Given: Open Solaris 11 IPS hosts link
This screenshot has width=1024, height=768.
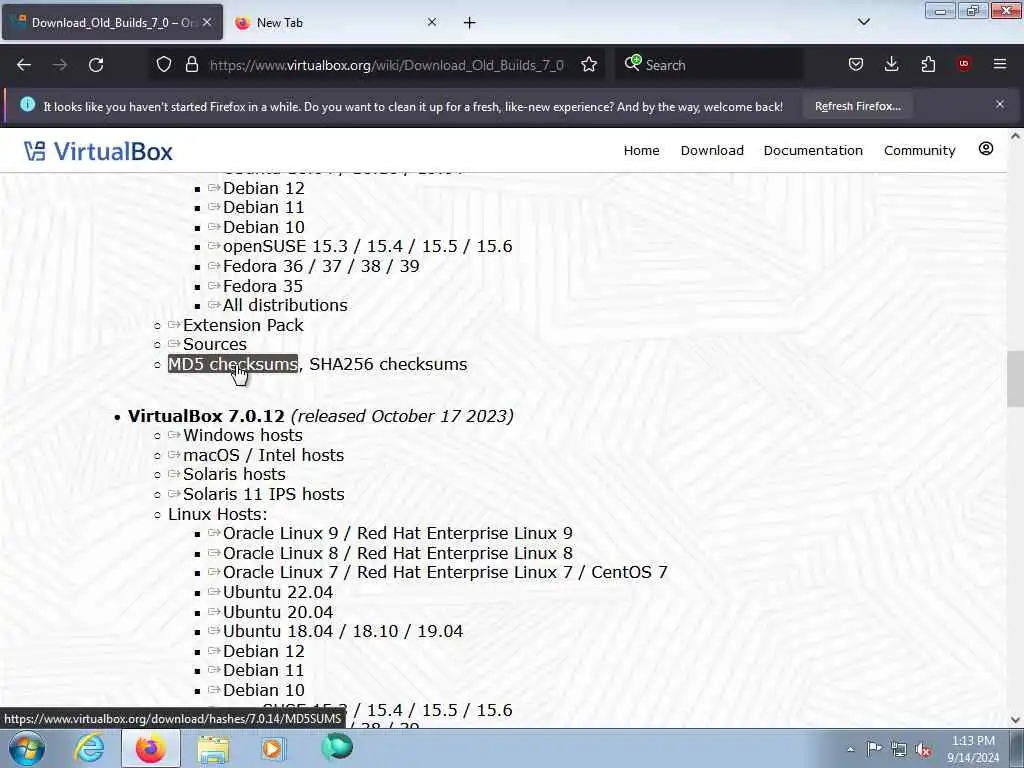Looking at the screenshot, I should [263, 494].
